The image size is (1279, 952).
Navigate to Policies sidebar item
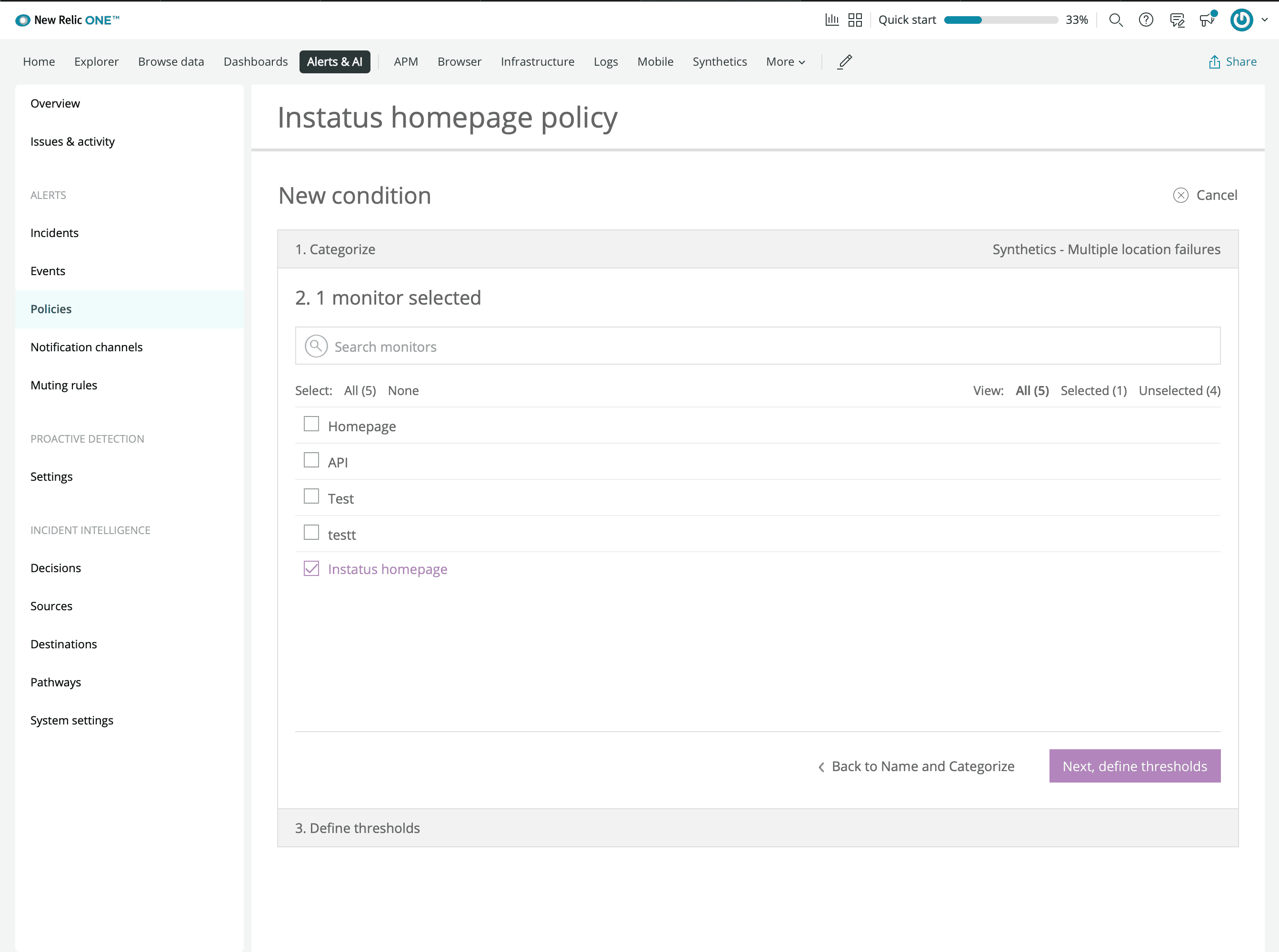point(51,308)
